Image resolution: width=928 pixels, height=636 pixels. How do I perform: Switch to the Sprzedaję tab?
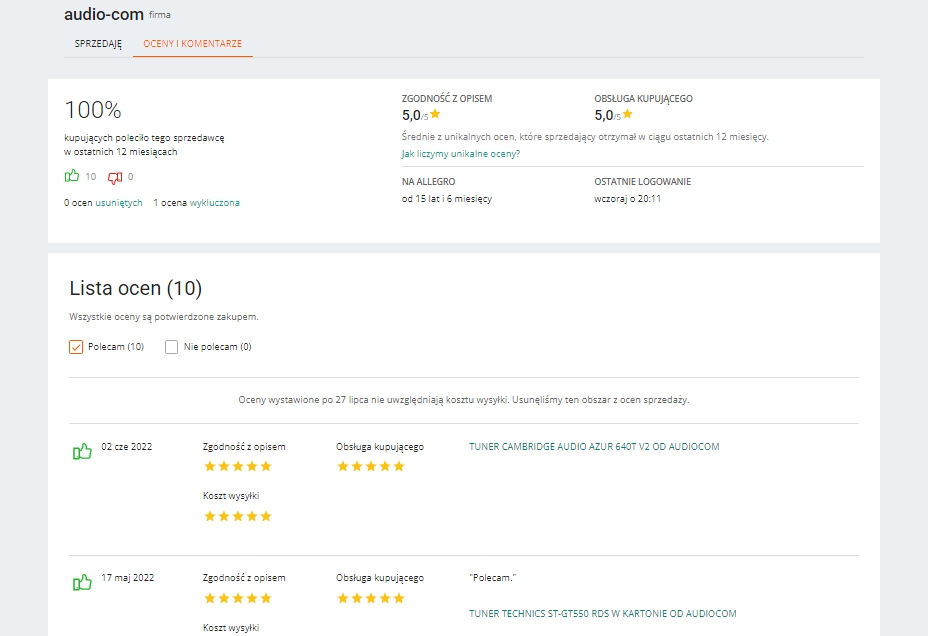98,44
